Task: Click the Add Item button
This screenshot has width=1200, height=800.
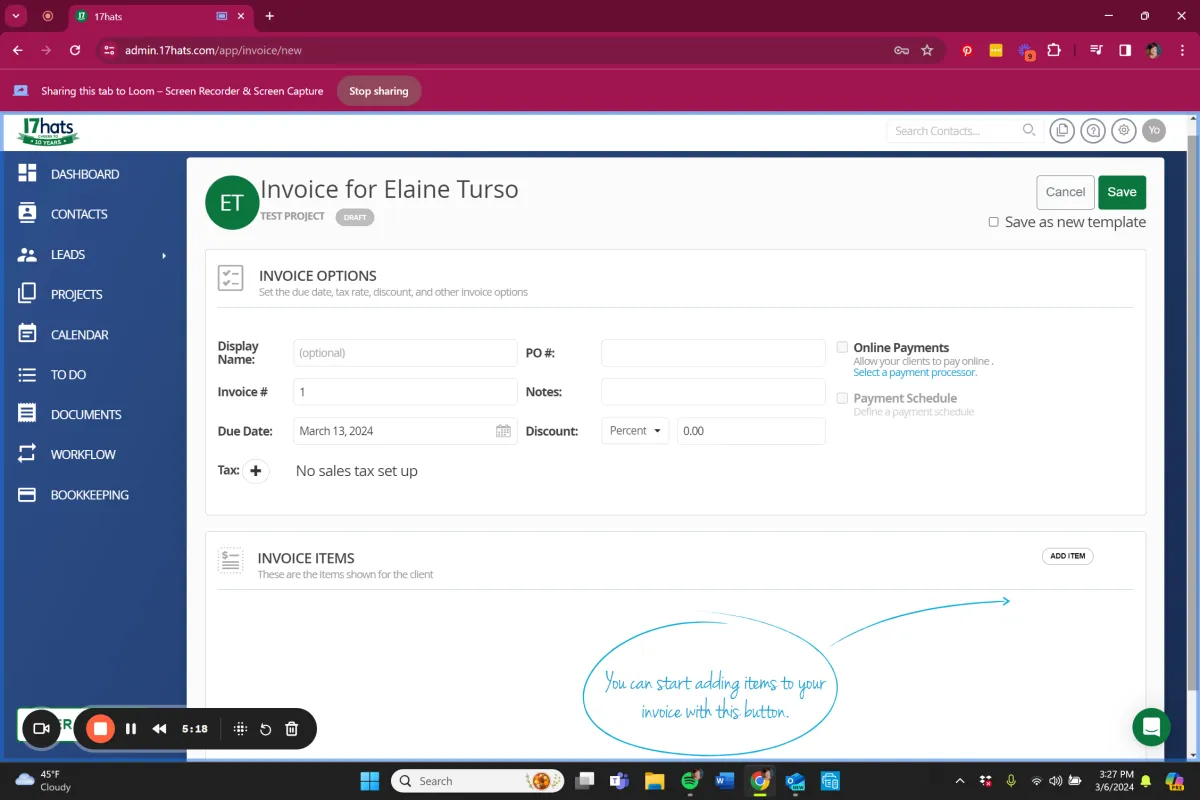Action: 1067,556
